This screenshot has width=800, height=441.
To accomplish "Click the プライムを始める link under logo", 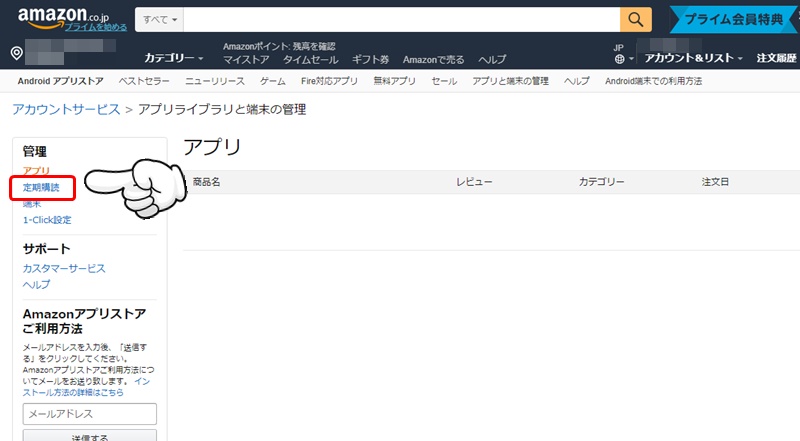I will point(96,27).
